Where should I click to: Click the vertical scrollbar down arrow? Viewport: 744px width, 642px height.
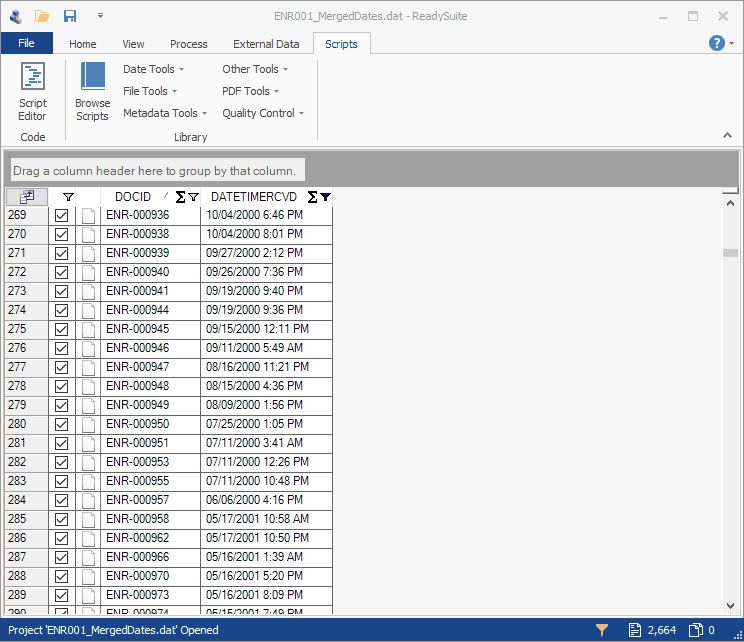click(731, 606)
